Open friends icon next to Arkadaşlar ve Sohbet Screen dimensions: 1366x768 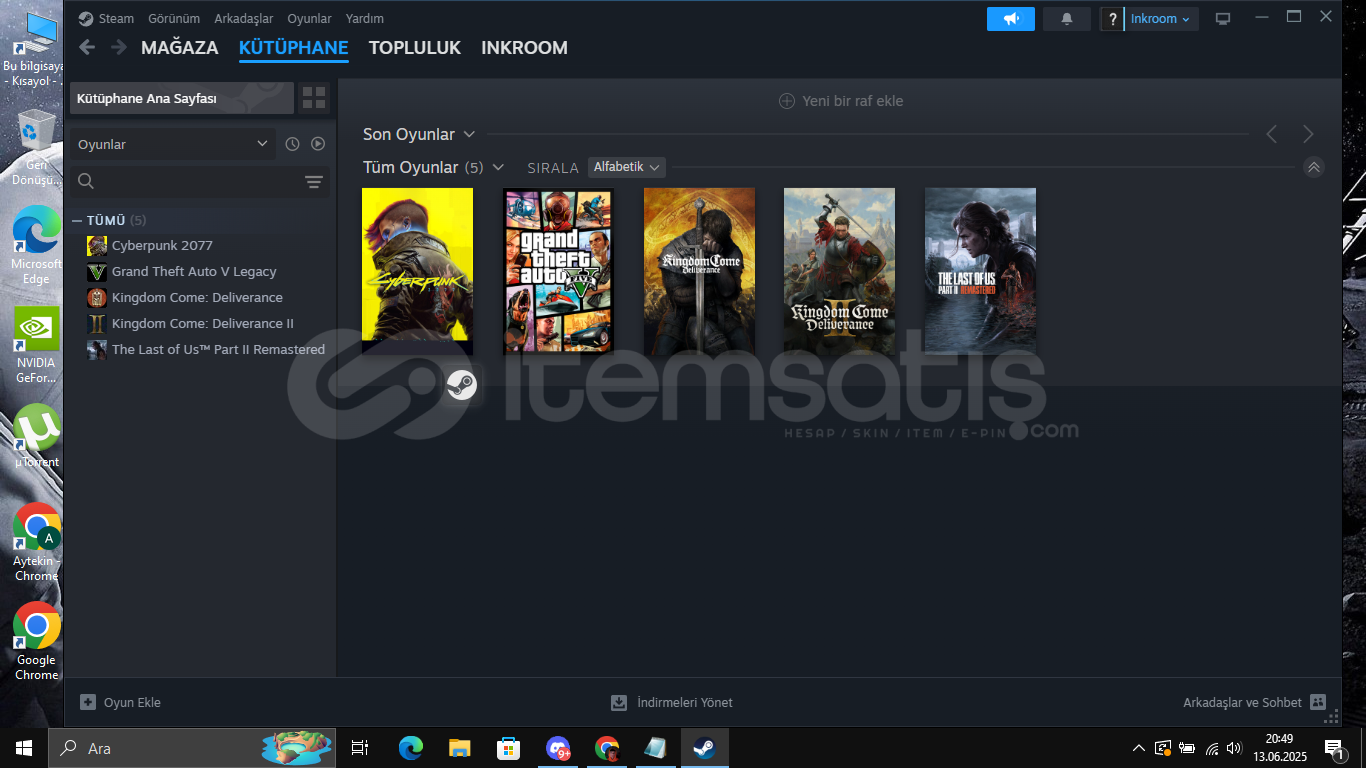tap(1318, 702)
